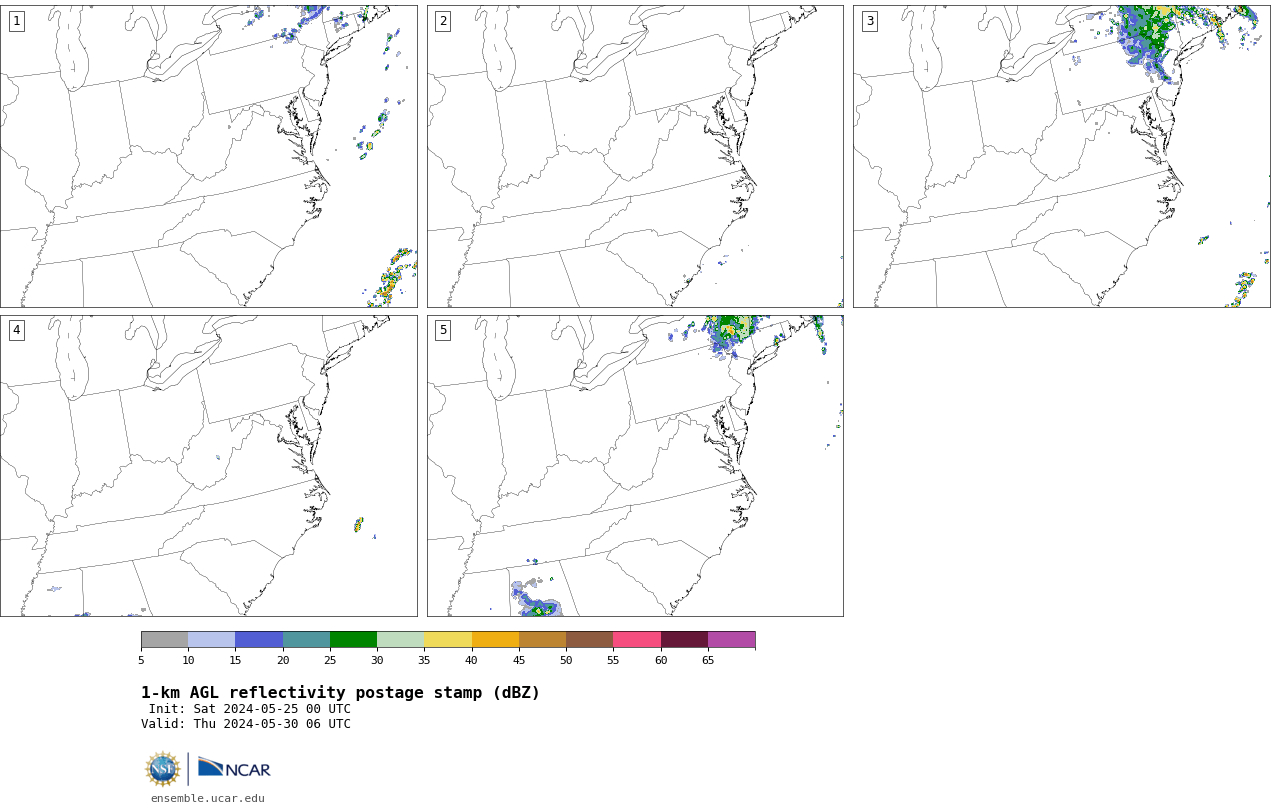Click the colorbar tick label 10
Screen dimensions: 1280x809
(x=188, y=660)
